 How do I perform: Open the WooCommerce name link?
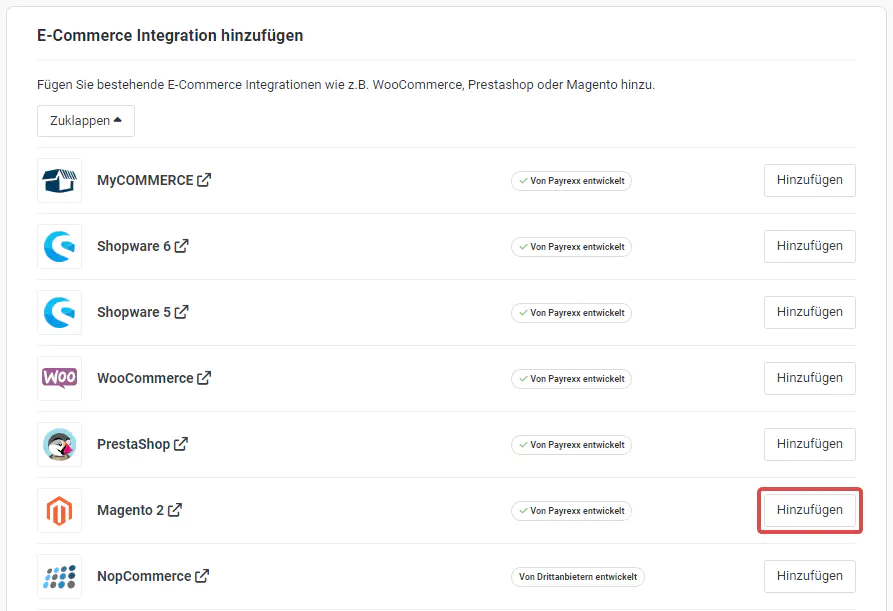pos(145,379)
